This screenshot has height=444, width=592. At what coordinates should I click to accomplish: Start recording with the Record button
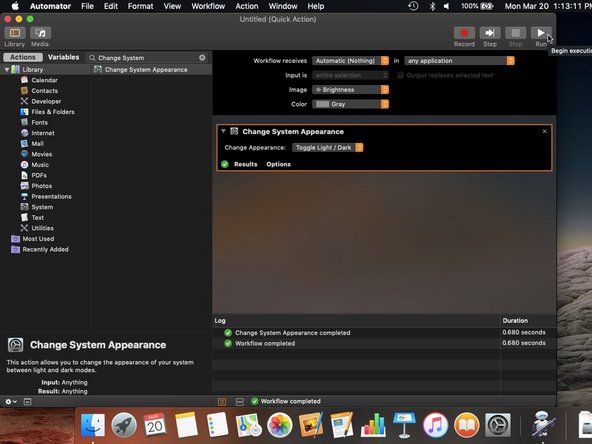(464, 33)
